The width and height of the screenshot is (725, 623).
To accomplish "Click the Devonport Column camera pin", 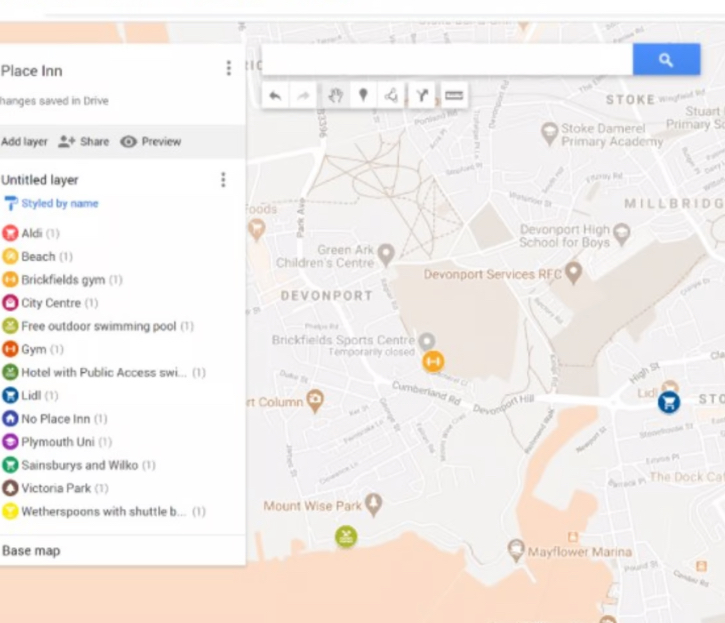I will point(315,400).
